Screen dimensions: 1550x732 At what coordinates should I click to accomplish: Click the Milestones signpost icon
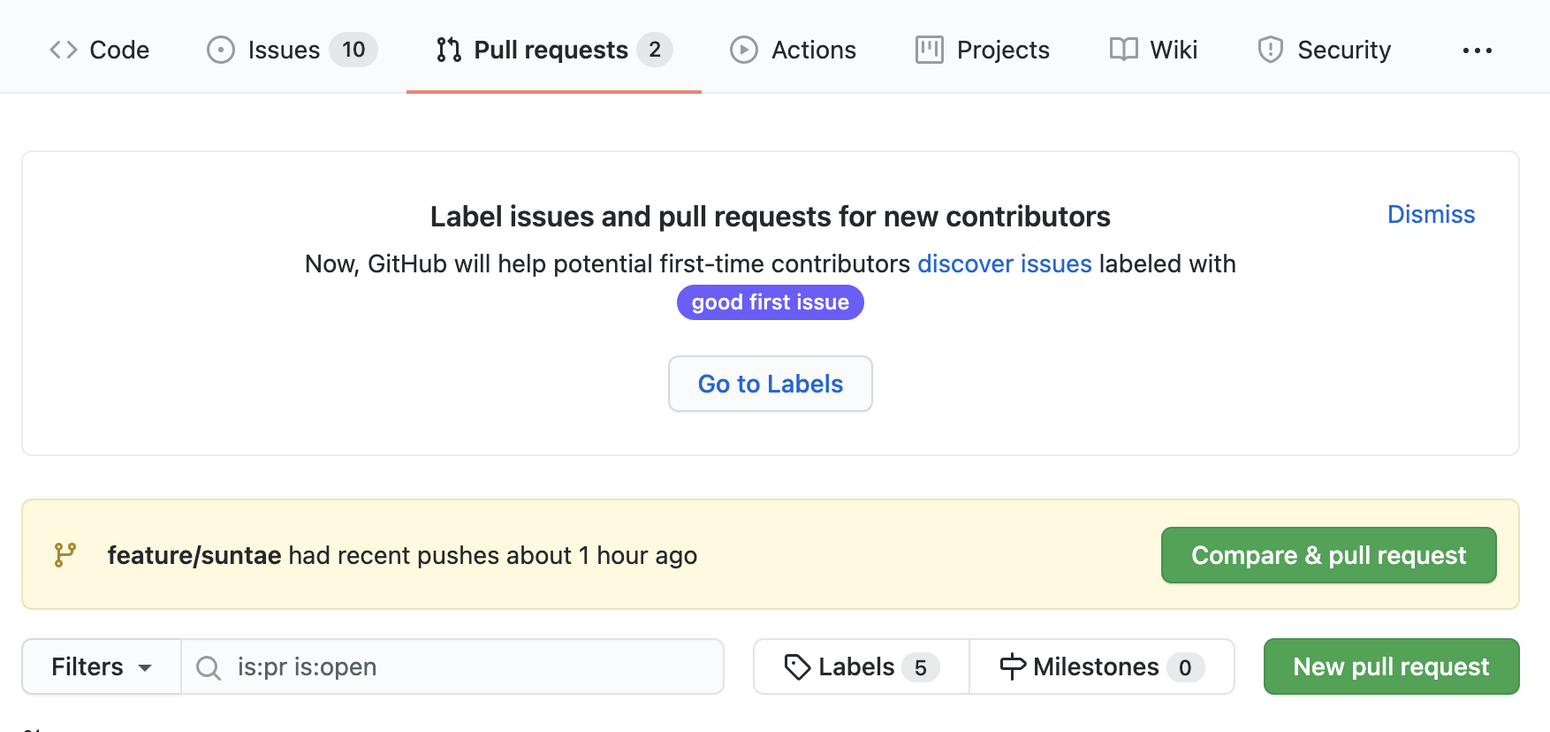[x=1013, y=667]
